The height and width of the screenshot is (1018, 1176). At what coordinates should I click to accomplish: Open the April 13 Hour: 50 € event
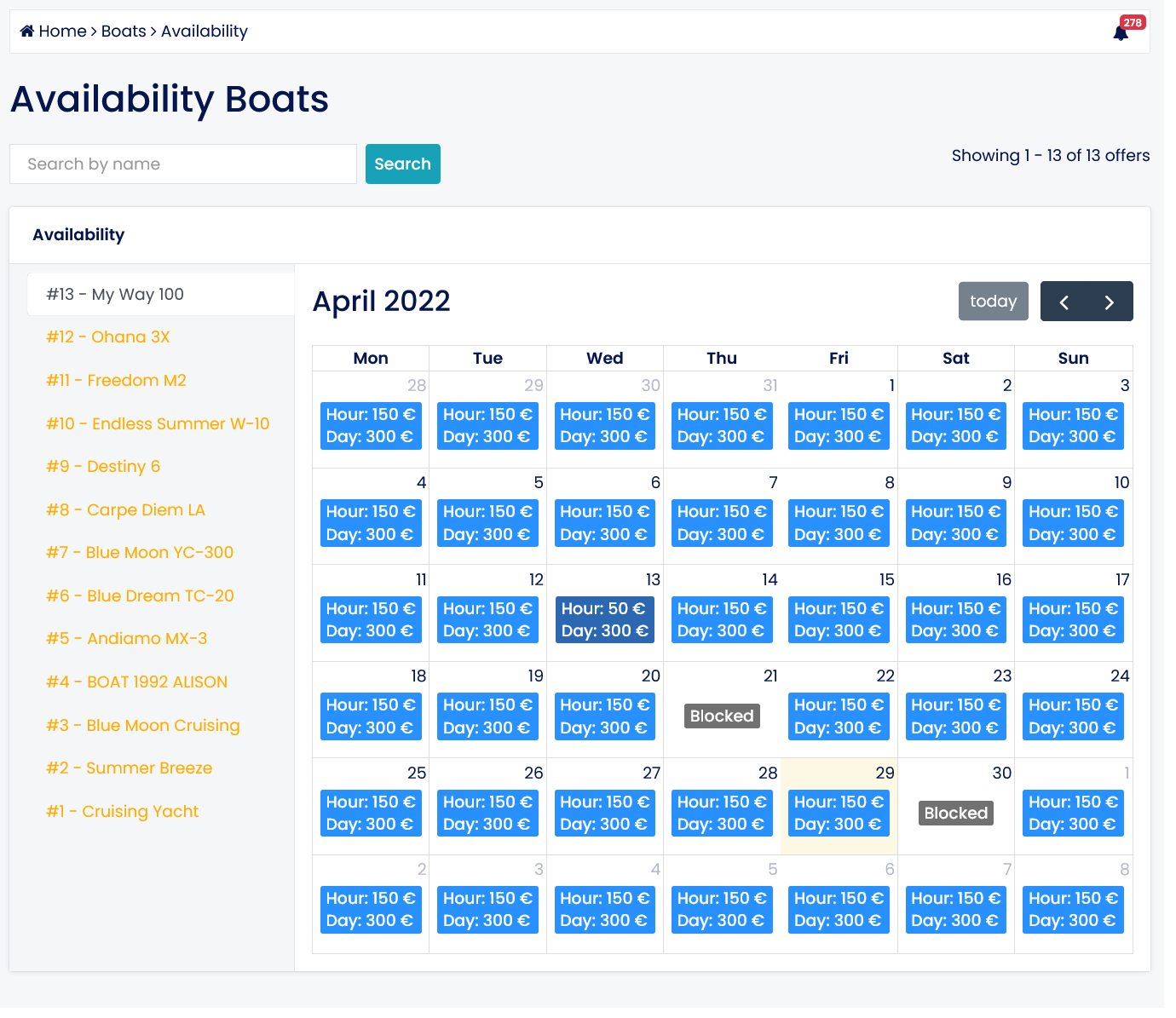click(x=605, y=620)
